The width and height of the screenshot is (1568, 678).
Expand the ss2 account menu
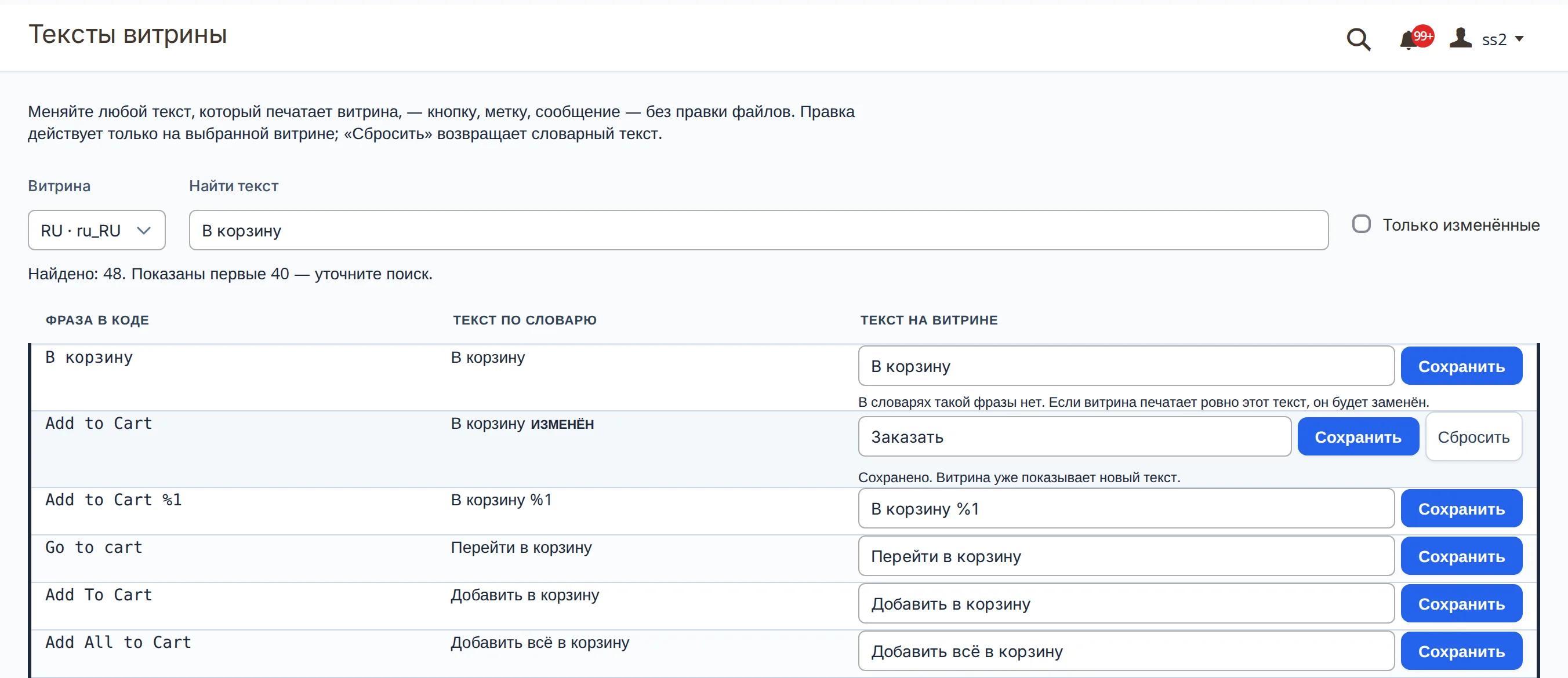(x=1502, y=39)
